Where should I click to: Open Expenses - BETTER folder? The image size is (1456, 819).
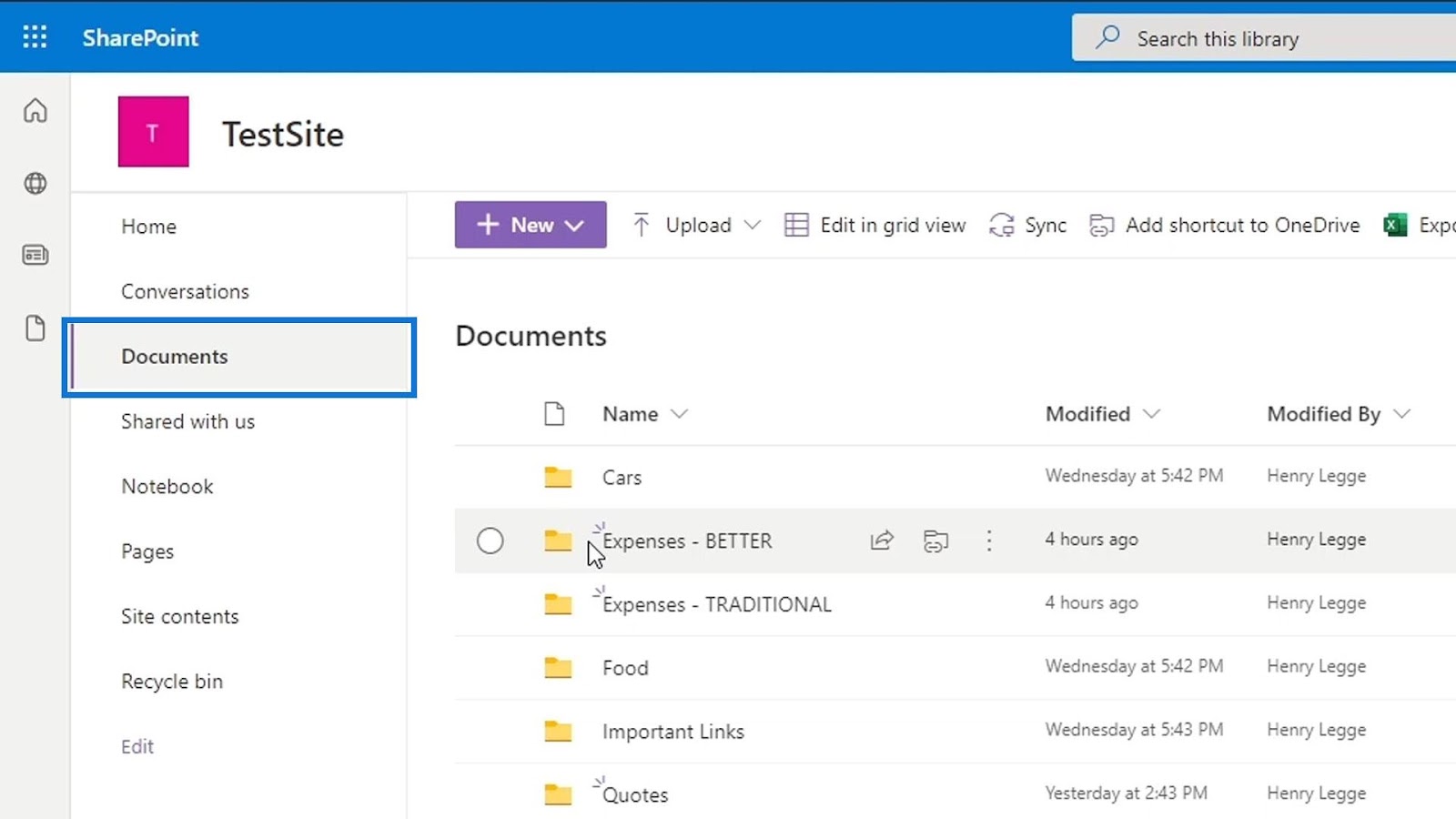point(687,541)
